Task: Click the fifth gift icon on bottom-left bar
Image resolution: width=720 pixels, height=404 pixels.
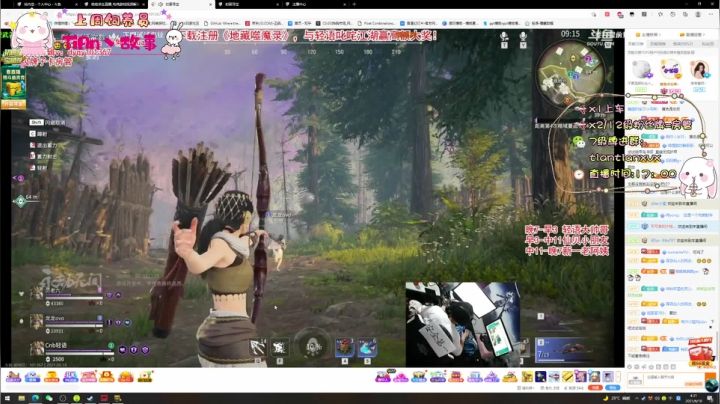Action: 88,377
